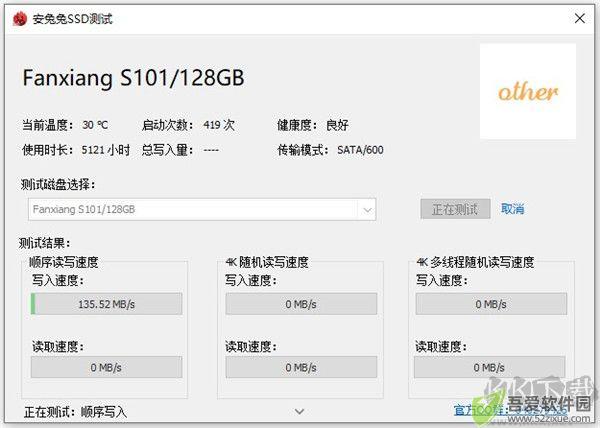Click the 4K multithread write speed bar

pos(491,304)
